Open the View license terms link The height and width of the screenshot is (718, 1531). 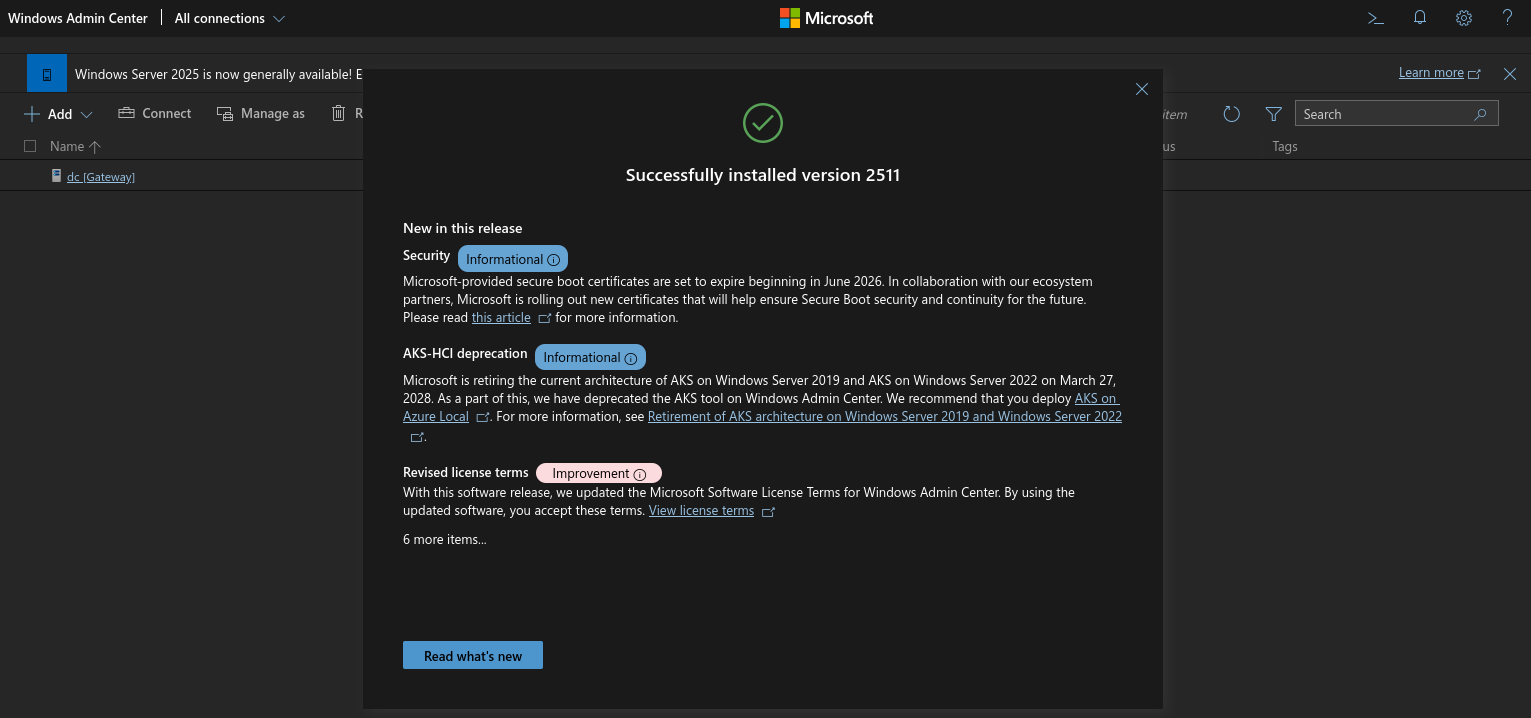coord(701,510)
